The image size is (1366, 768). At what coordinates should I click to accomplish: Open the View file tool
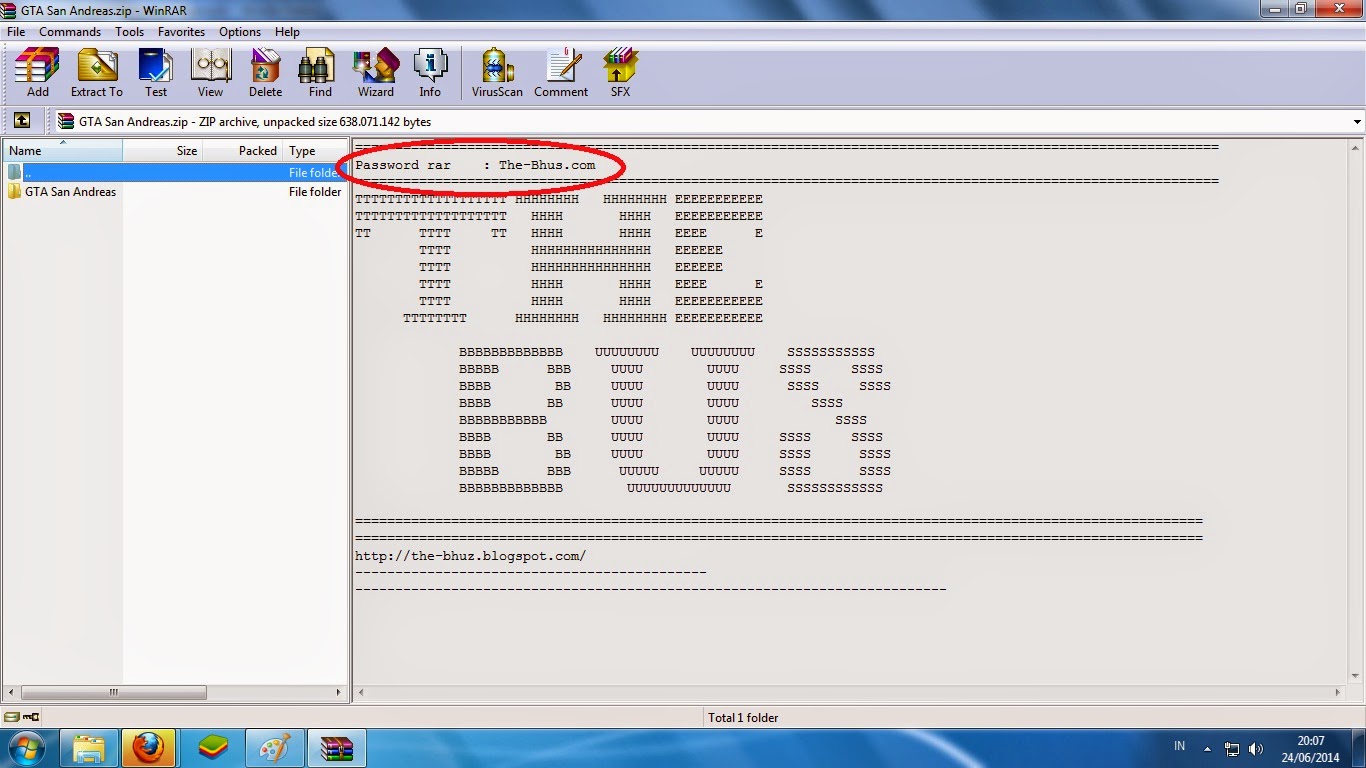[x=210, y=73]
